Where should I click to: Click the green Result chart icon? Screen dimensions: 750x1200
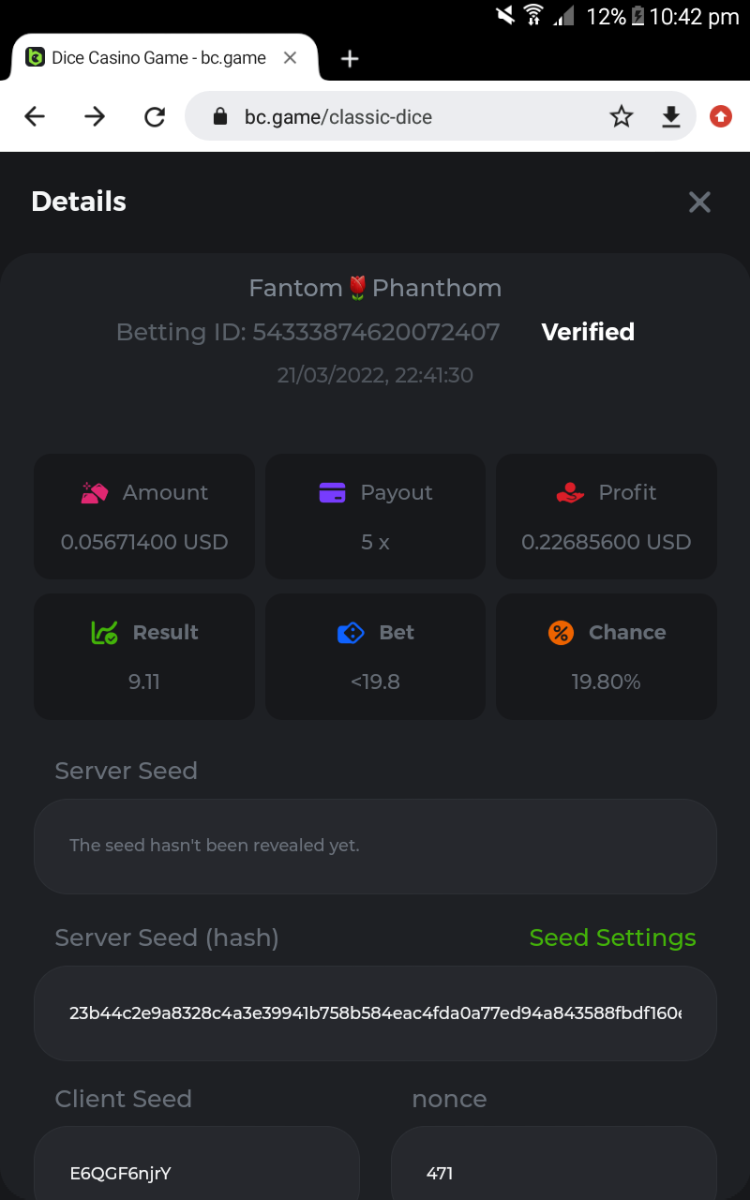pos(104,633)
